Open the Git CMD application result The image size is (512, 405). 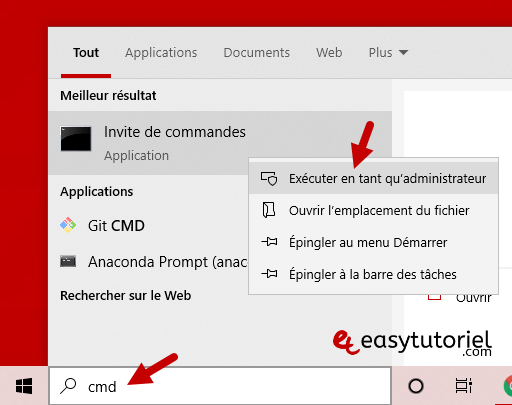[148, 226]
